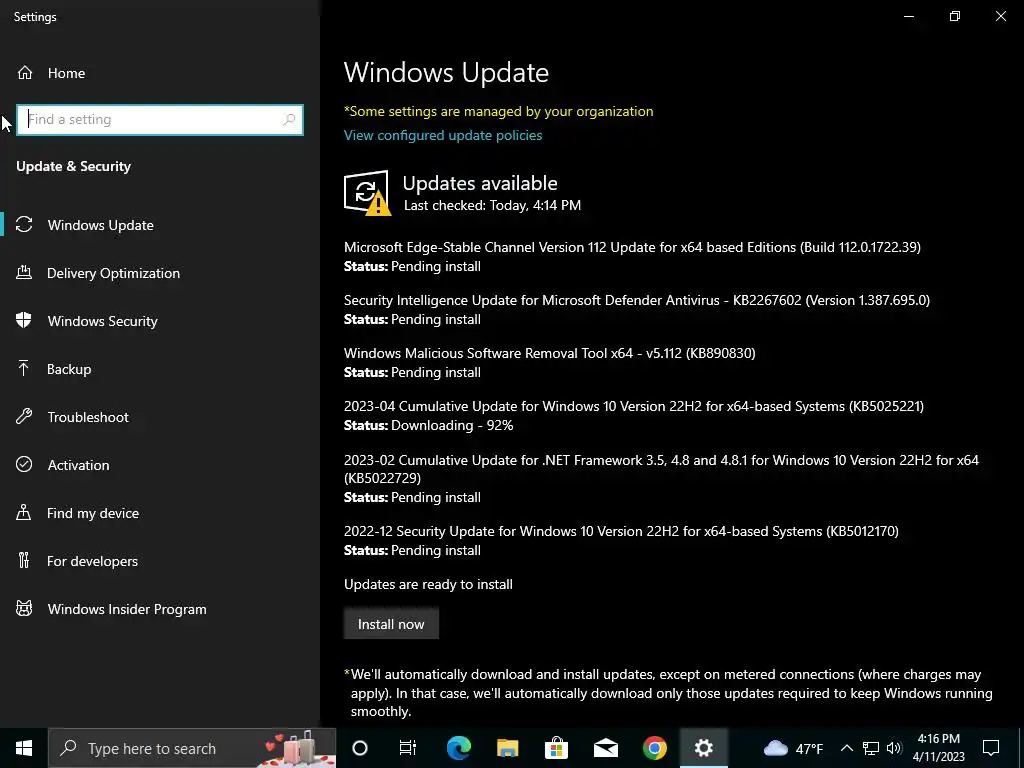Click Some settings are managed by organization notice
Viewport: 1024px width, 768px height.
[498, 111]
